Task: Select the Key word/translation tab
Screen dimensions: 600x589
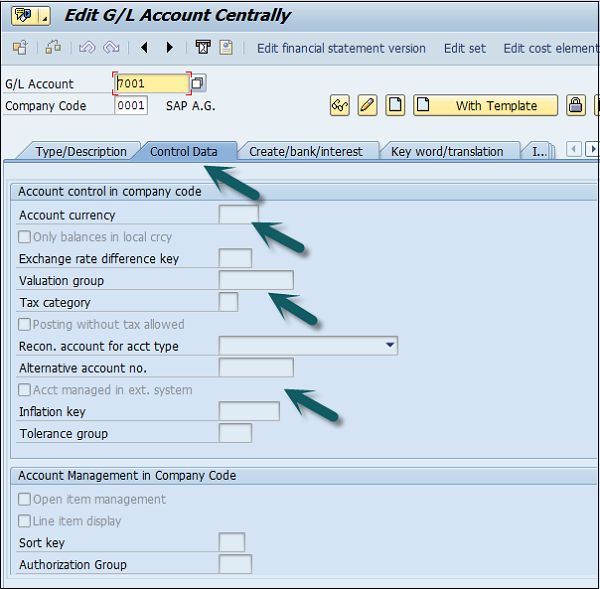Action: tap(447, 152)
